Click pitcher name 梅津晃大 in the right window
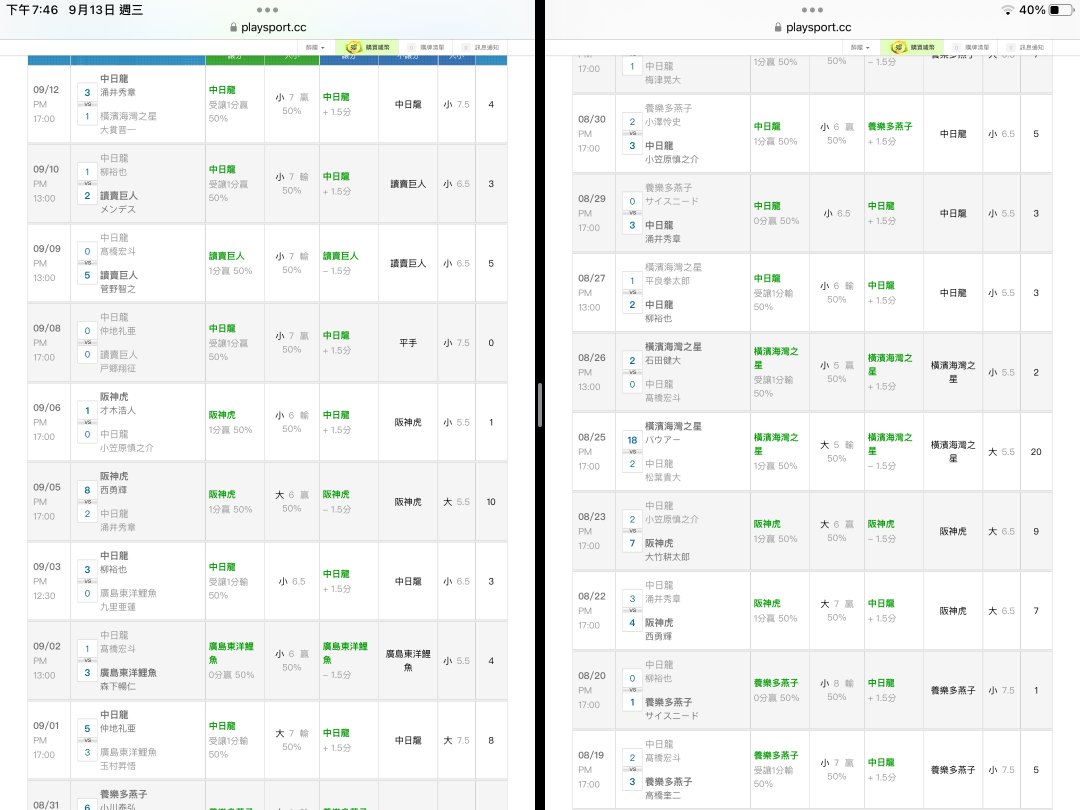The width and height of the screenshot is (1080, 810). [663, 80]
